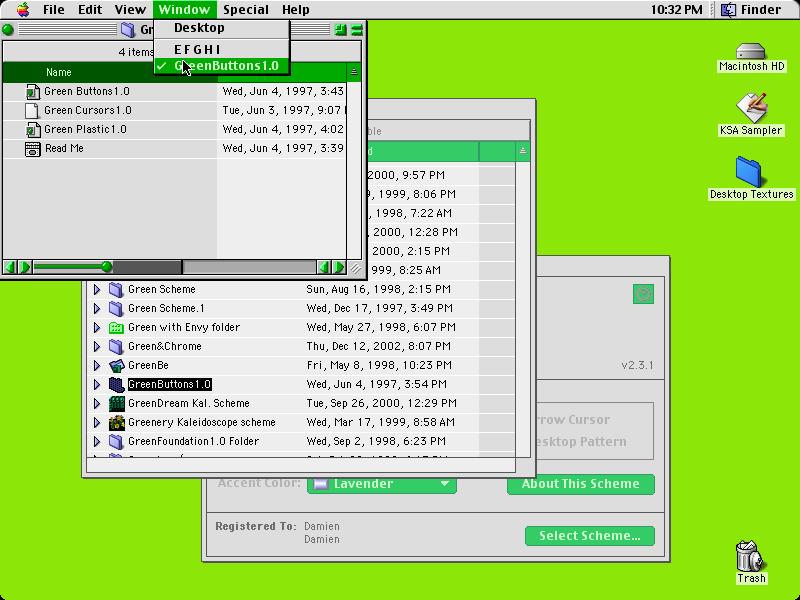800x600 pixels.
Task: Click the Select Scheme... button
Action: [x=590, y=536]
